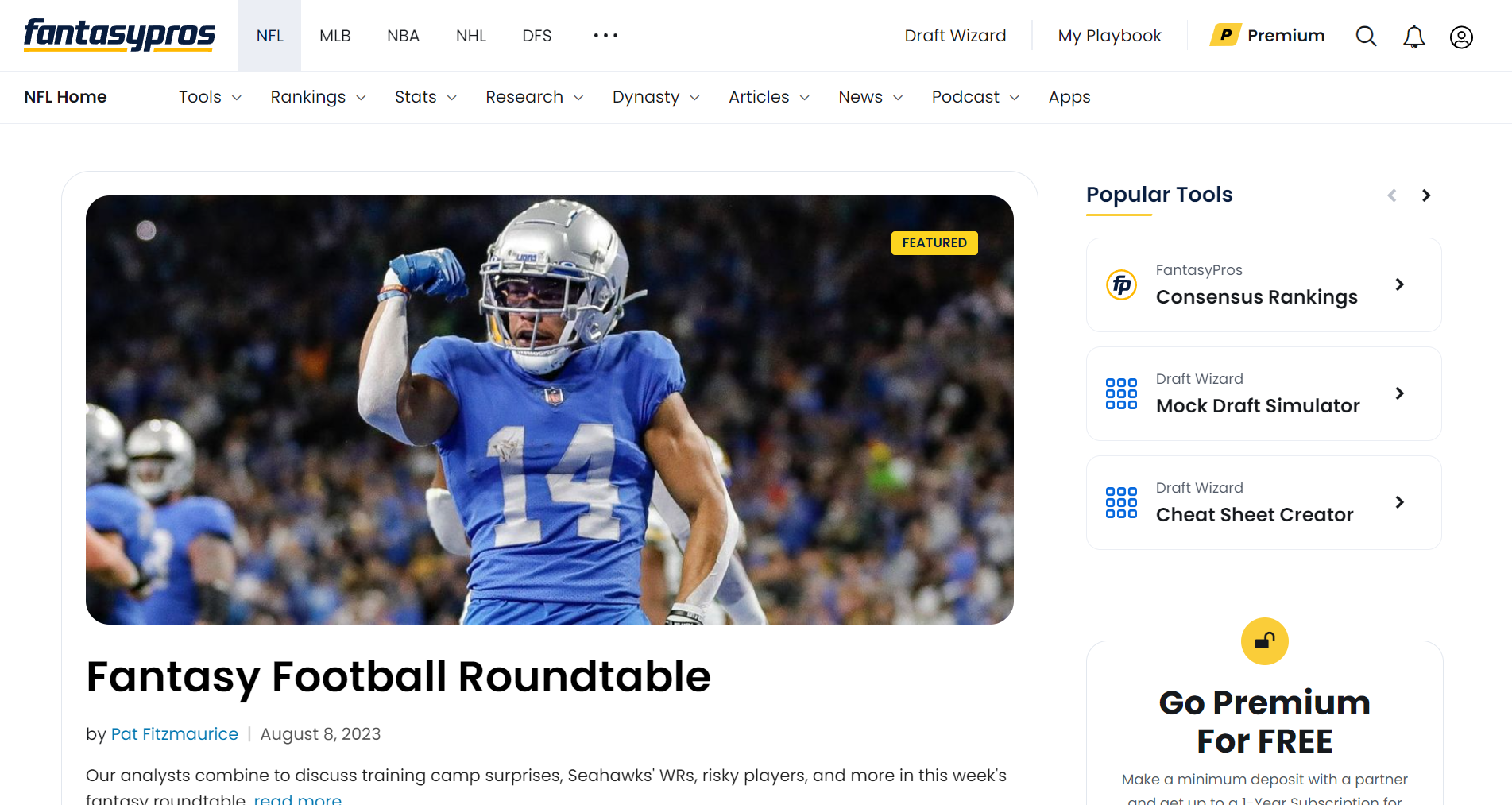Show more sports with the three dots
This screenshot has height=805, width=1512.
605,36
